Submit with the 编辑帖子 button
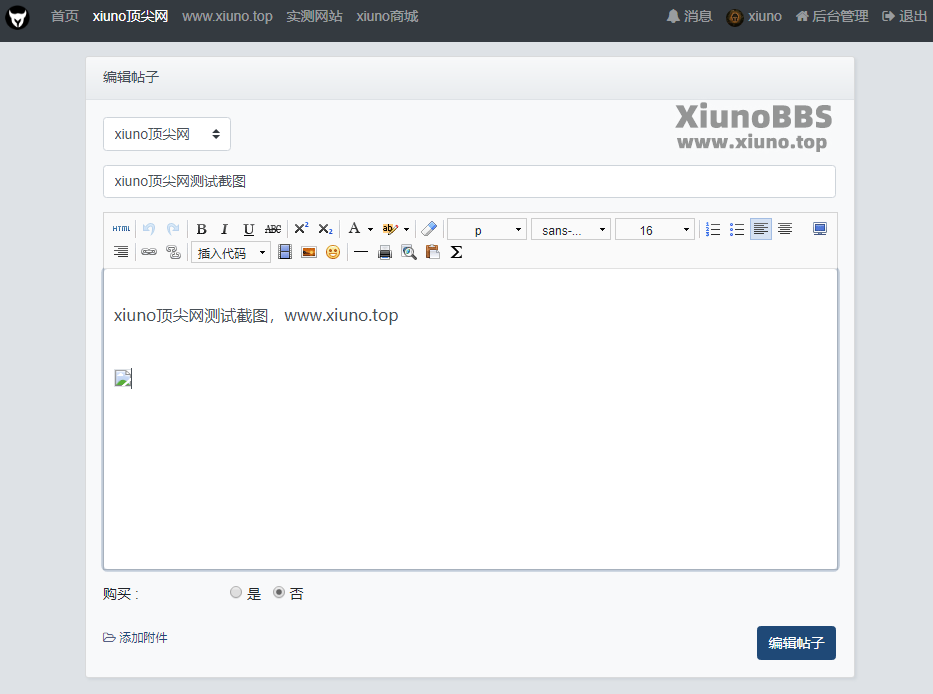 [796, 643]
